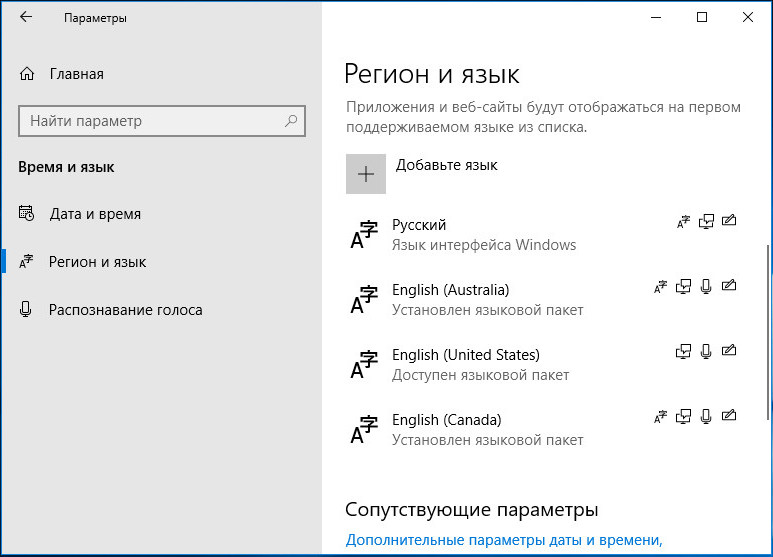The height and width of the screenshot is (557, 773).
Task: Click the handwriting icon for English (Canada)
Action: point(729,416)
